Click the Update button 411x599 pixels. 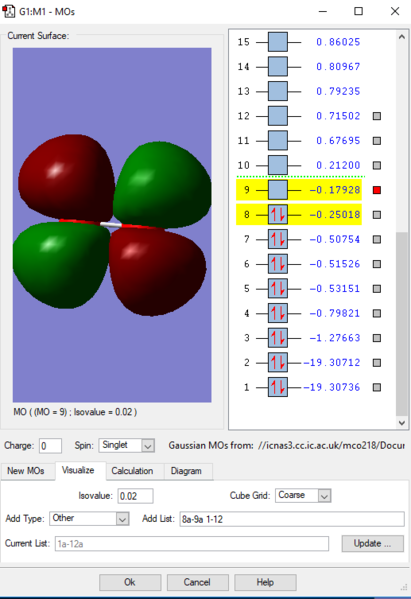pyautogui.click(x=373, y=544)
